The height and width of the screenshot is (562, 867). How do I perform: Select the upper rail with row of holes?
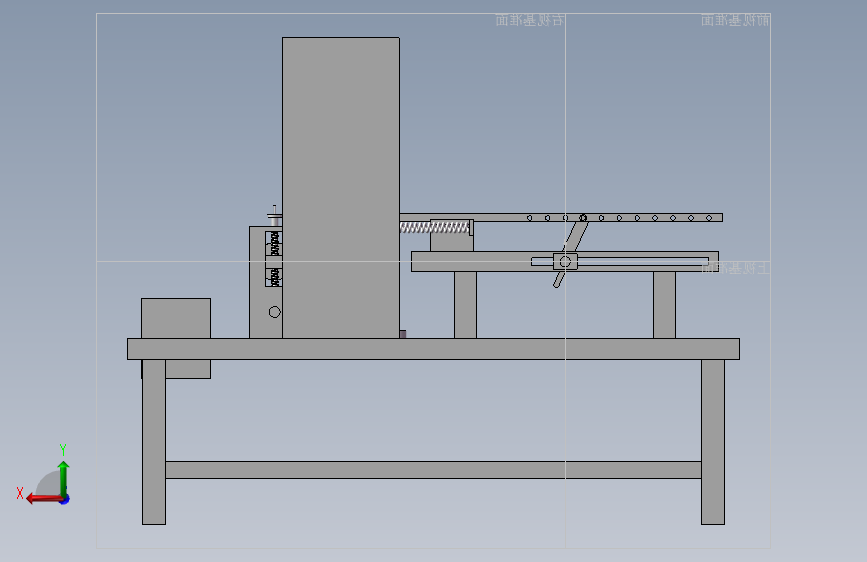[x=561, y=217]
